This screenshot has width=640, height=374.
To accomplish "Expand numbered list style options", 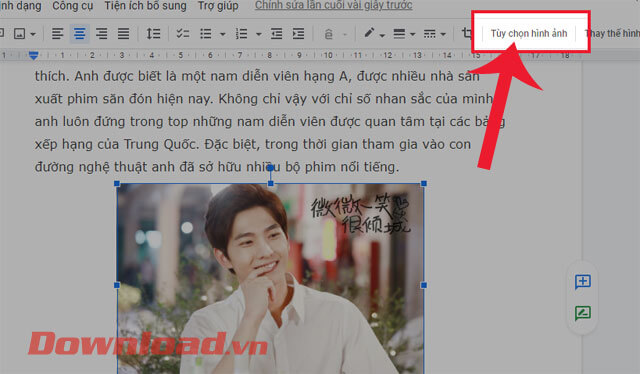I will pos(258,34).
